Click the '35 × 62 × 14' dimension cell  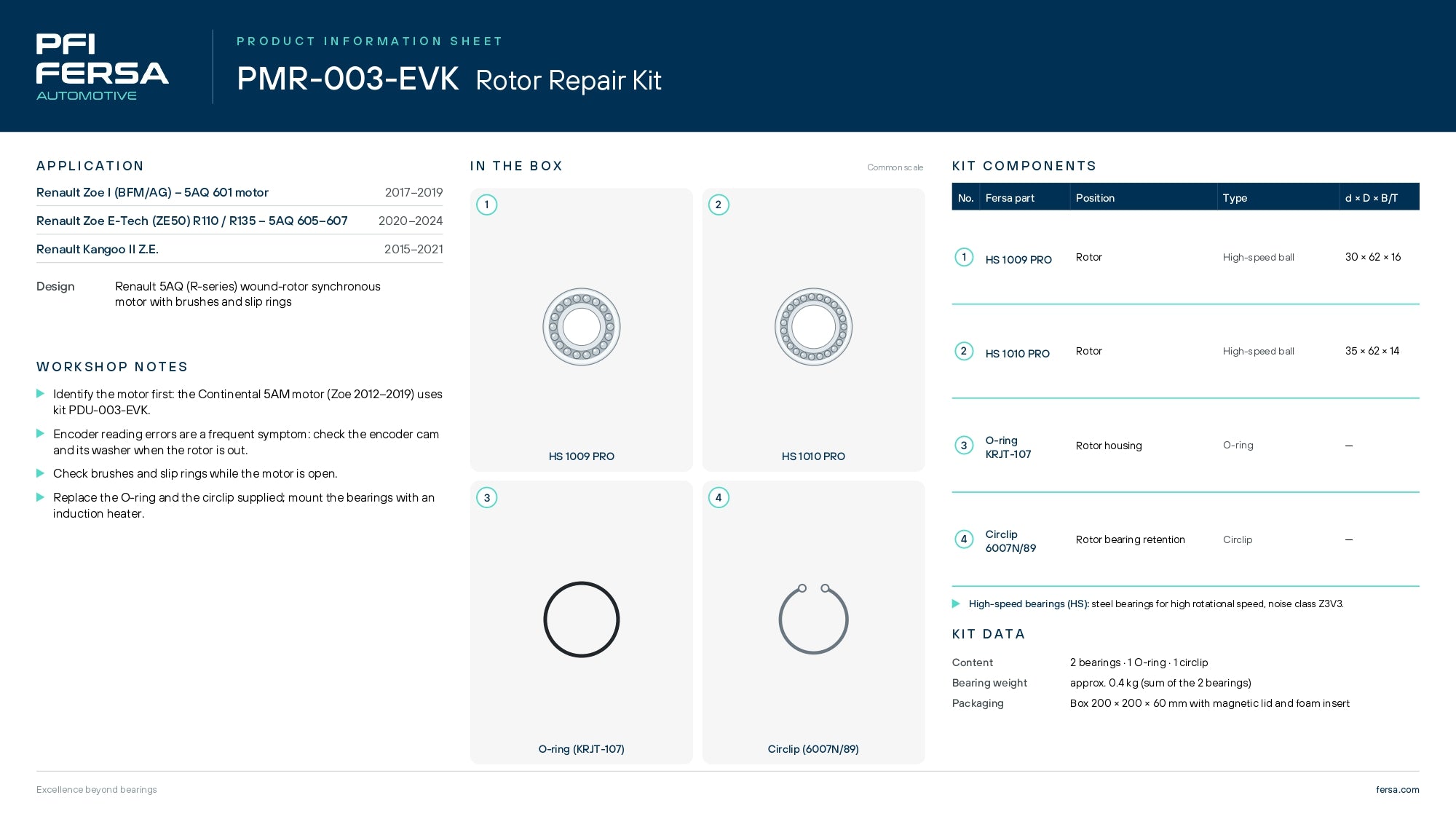[x=1372, y=351]
